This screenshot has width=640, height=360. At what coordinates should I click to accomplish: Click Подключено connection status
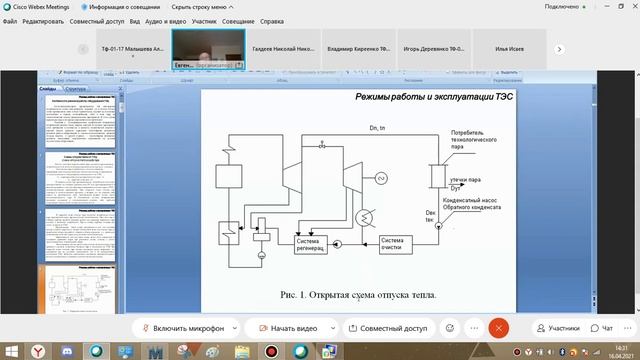coord(565,7)
